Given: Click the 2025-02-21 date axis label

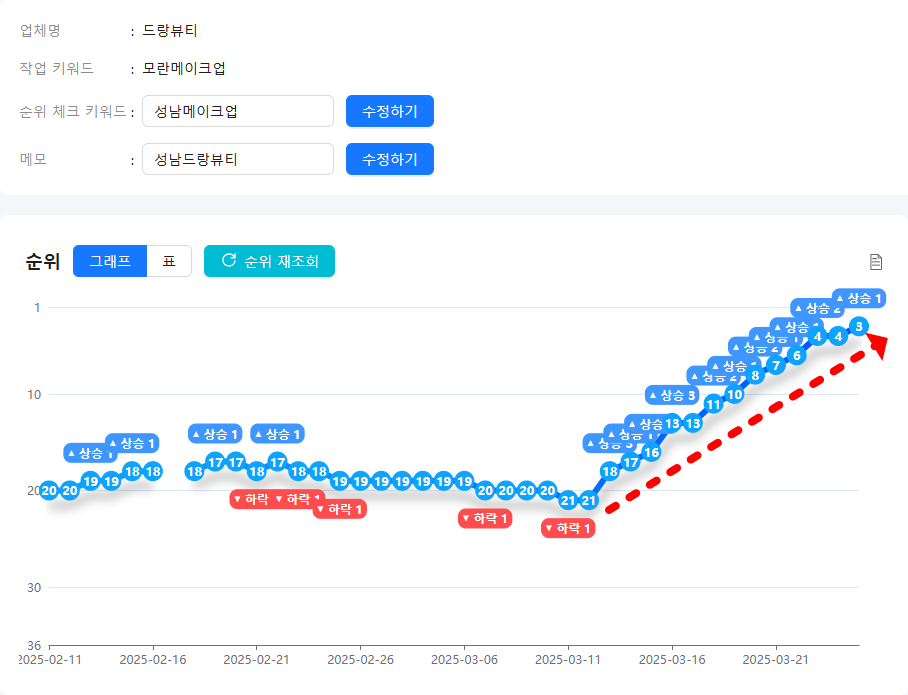Looking at the screenshot, I should 257,660.
